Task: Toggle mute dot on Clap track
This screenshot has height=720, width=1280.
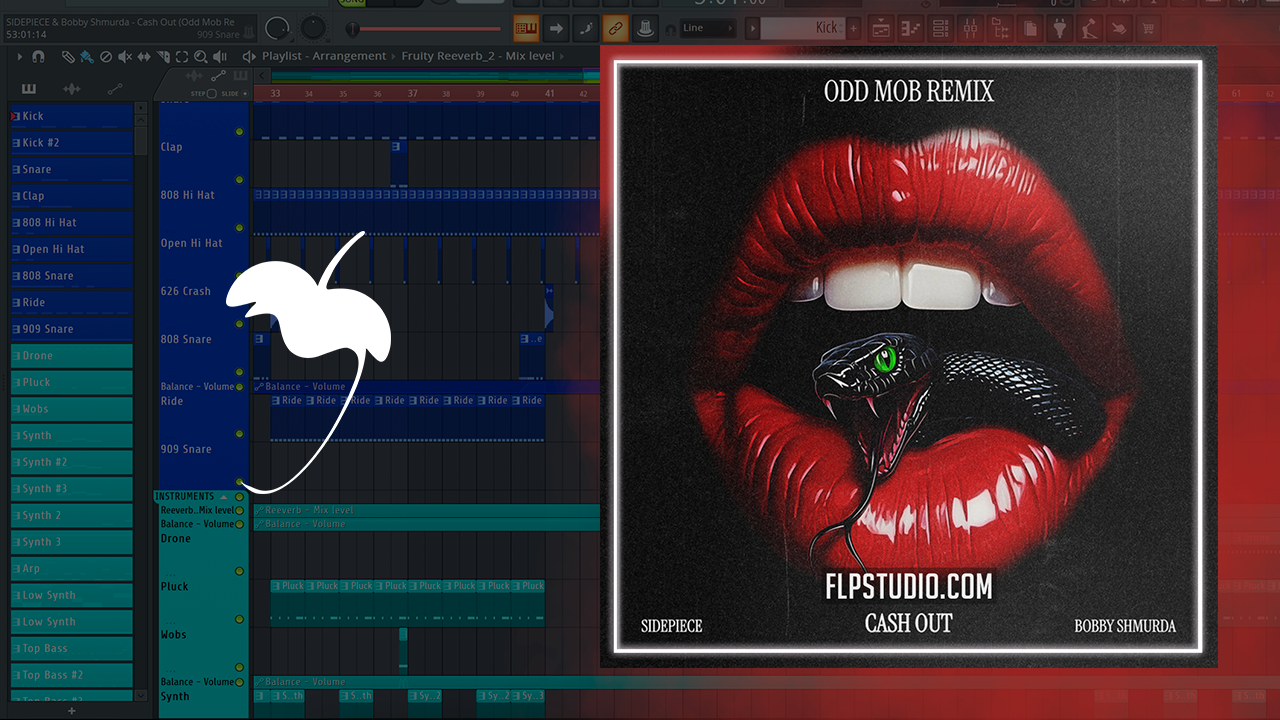Action: [239, 180]
